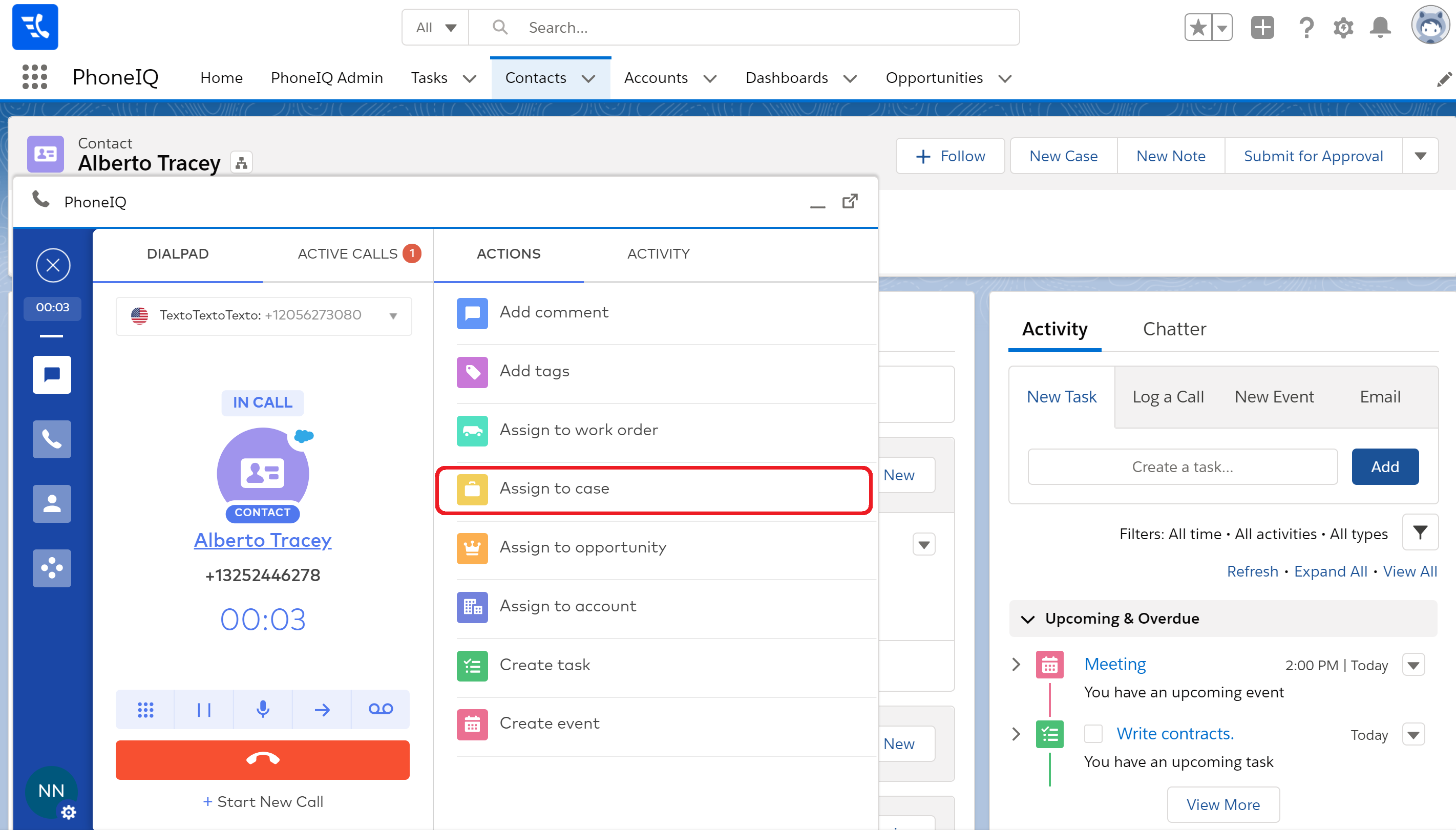The image size is (1456, 830).
Task: Pop out the PhoneIQ panel
Action: tap(850, 201)
